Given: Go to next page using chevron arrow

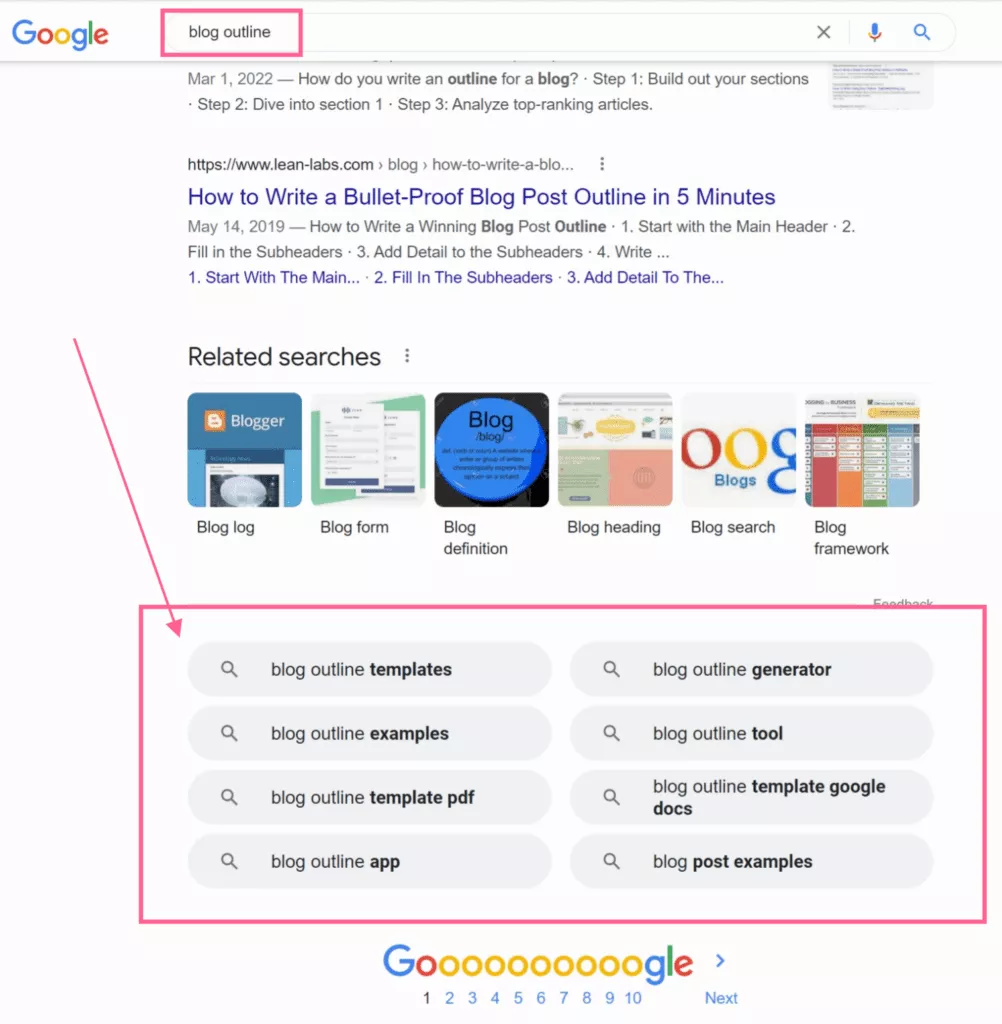Looking at the screenshot, I should pyautogui.click(x=720, y=961).
